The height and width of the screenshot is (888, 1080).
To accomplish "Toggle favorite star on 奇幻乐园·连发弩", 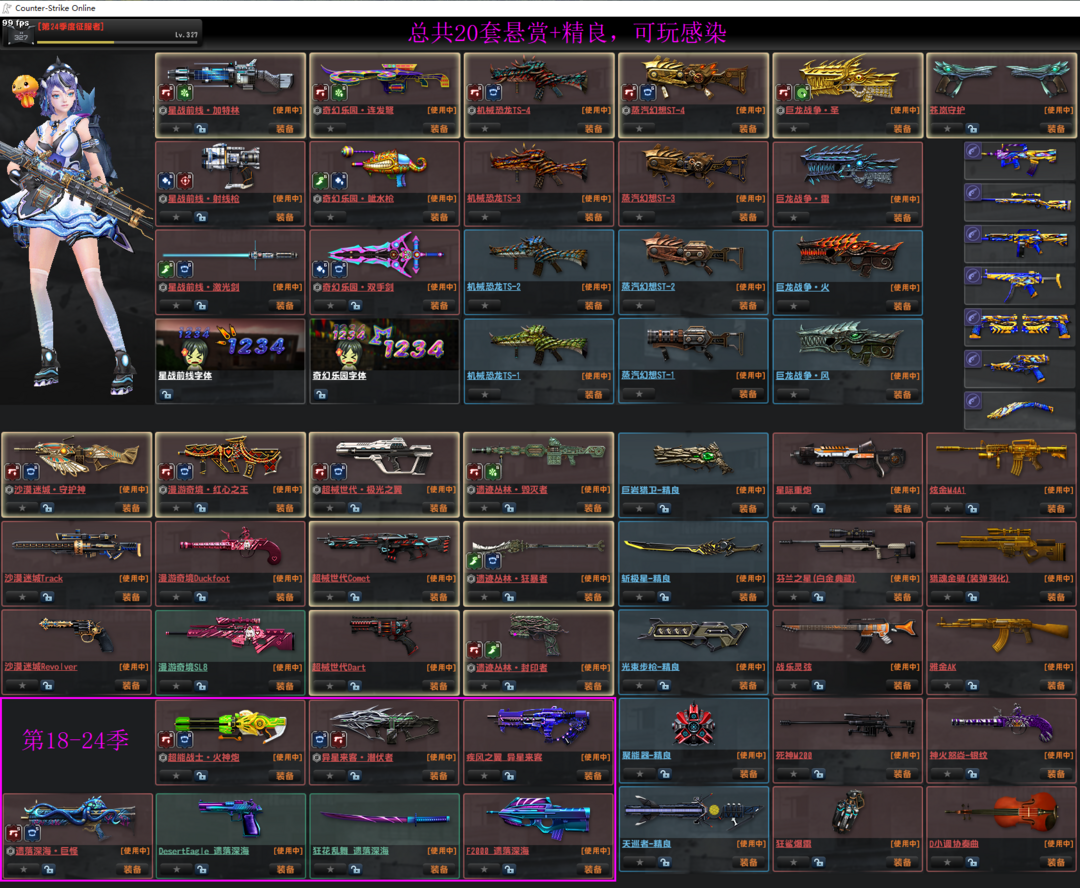I will pos(330,129).
